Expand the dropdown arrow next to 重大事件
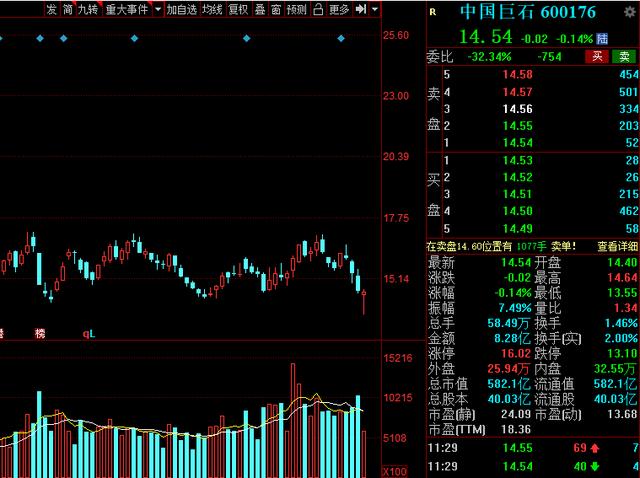This screenshot has width=640, height=478. coord(158,9)
